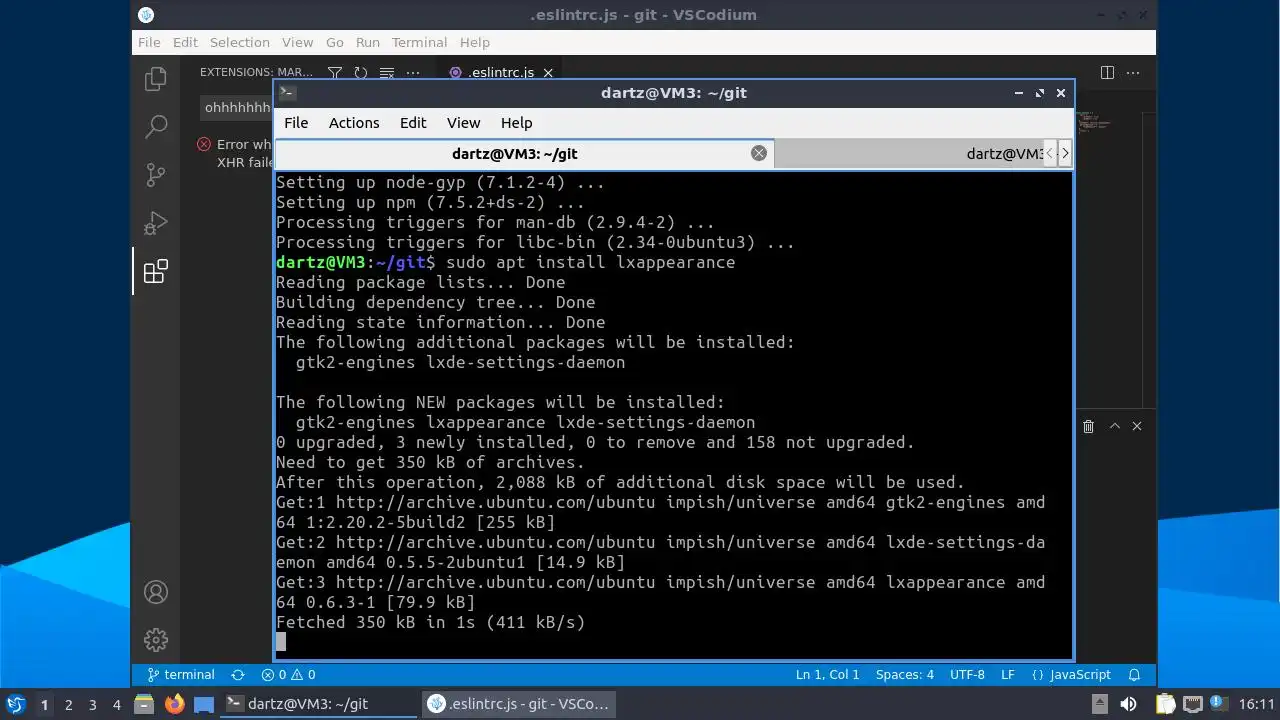
Task: Open extensions view more actions menu
Action: tap(413, 72)
